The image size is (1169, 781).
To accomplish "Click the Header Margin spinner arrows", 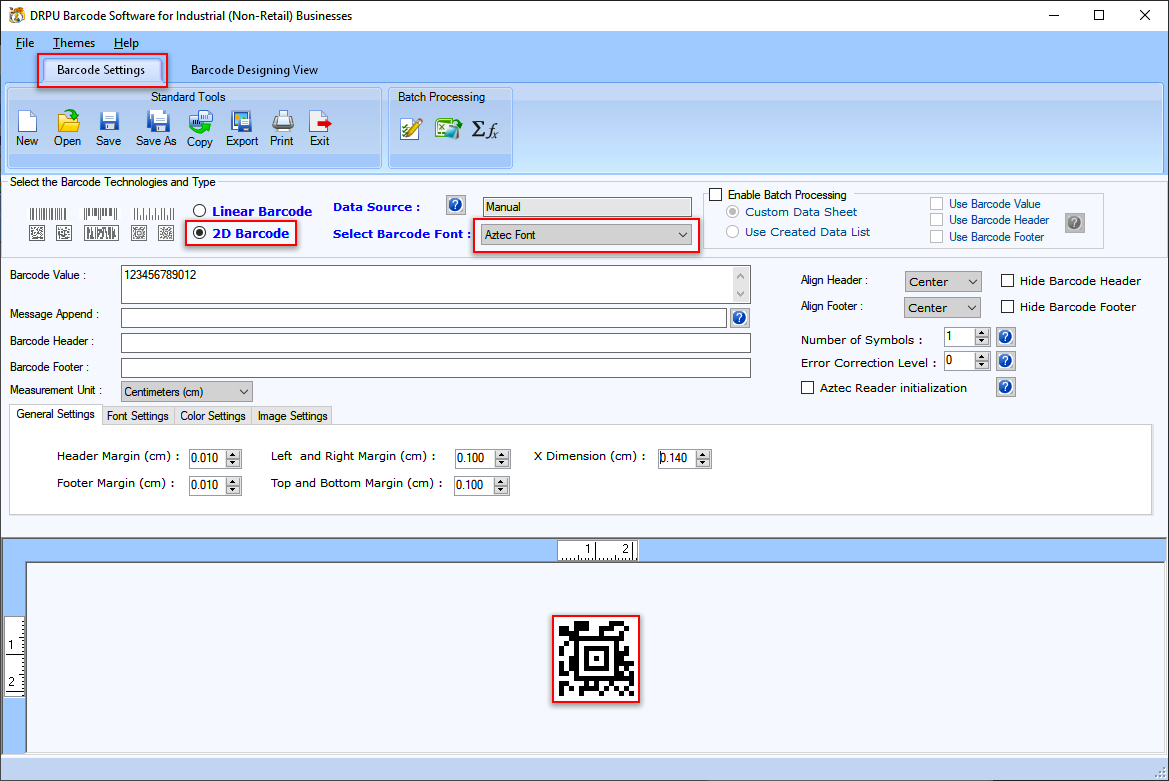I will point(233,458).
